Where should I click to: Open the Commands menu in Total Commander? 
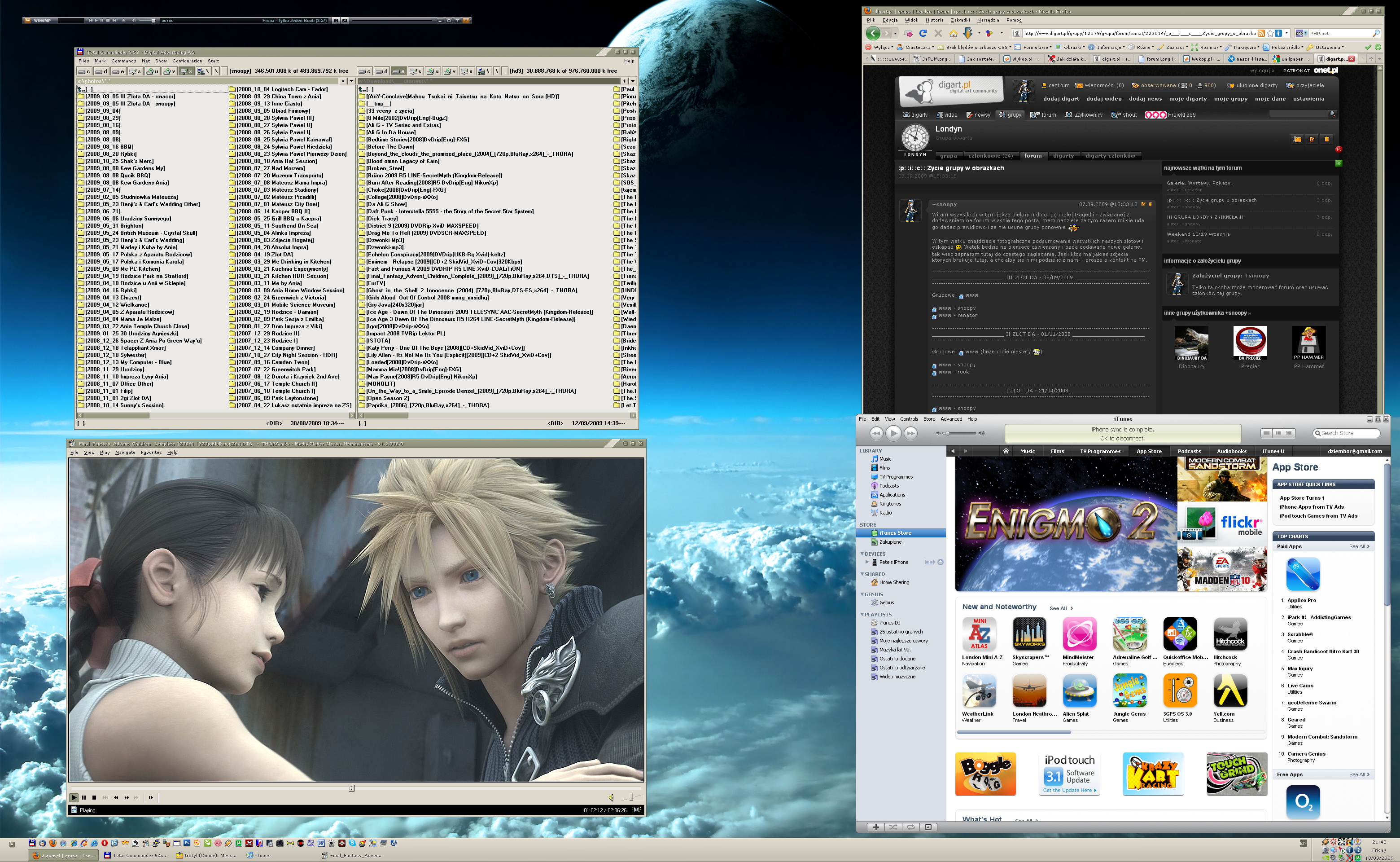(124, 61)
